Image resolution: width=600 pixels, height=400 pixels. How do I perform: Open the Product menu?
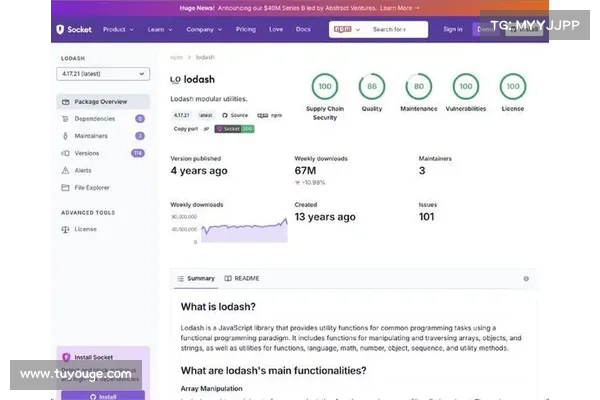pyautogui.click(x=118, y=29)
